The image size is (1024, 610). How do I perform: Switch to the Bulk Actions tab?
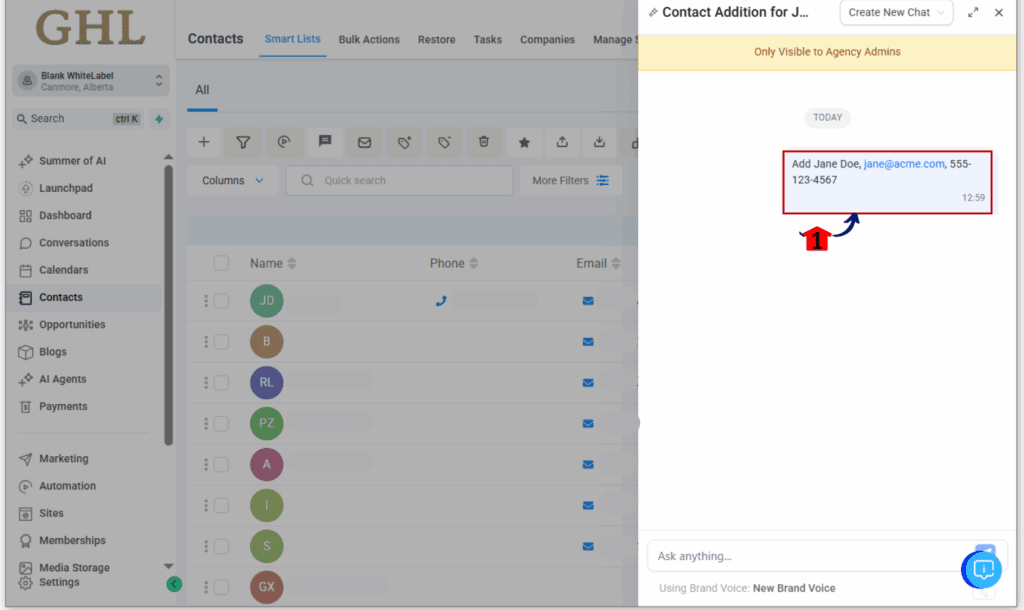[369, 40]
